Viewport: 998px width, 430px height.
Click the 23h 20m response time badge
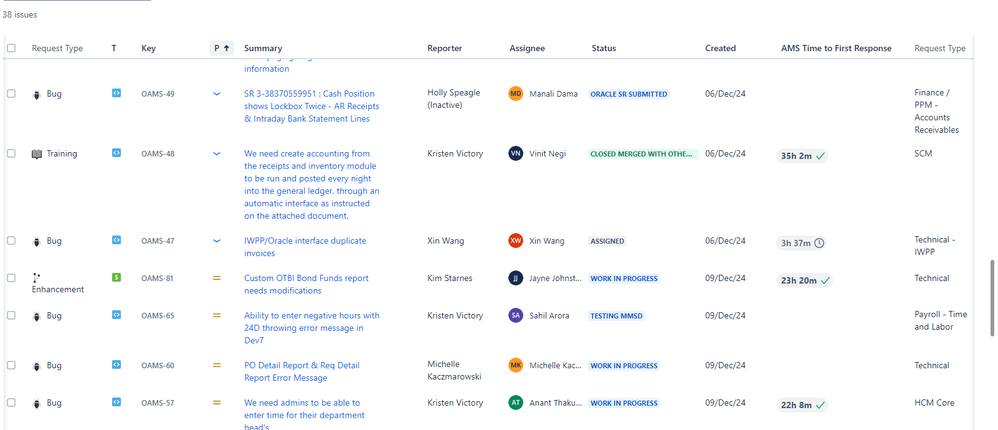(x=804, y=281)
